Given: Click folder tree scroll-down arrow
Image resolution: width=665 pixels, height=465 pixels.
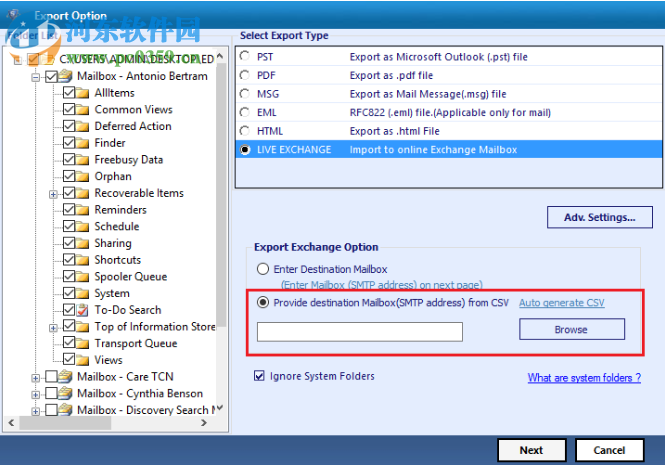Looking at the screenshot, I should point(220,408).
